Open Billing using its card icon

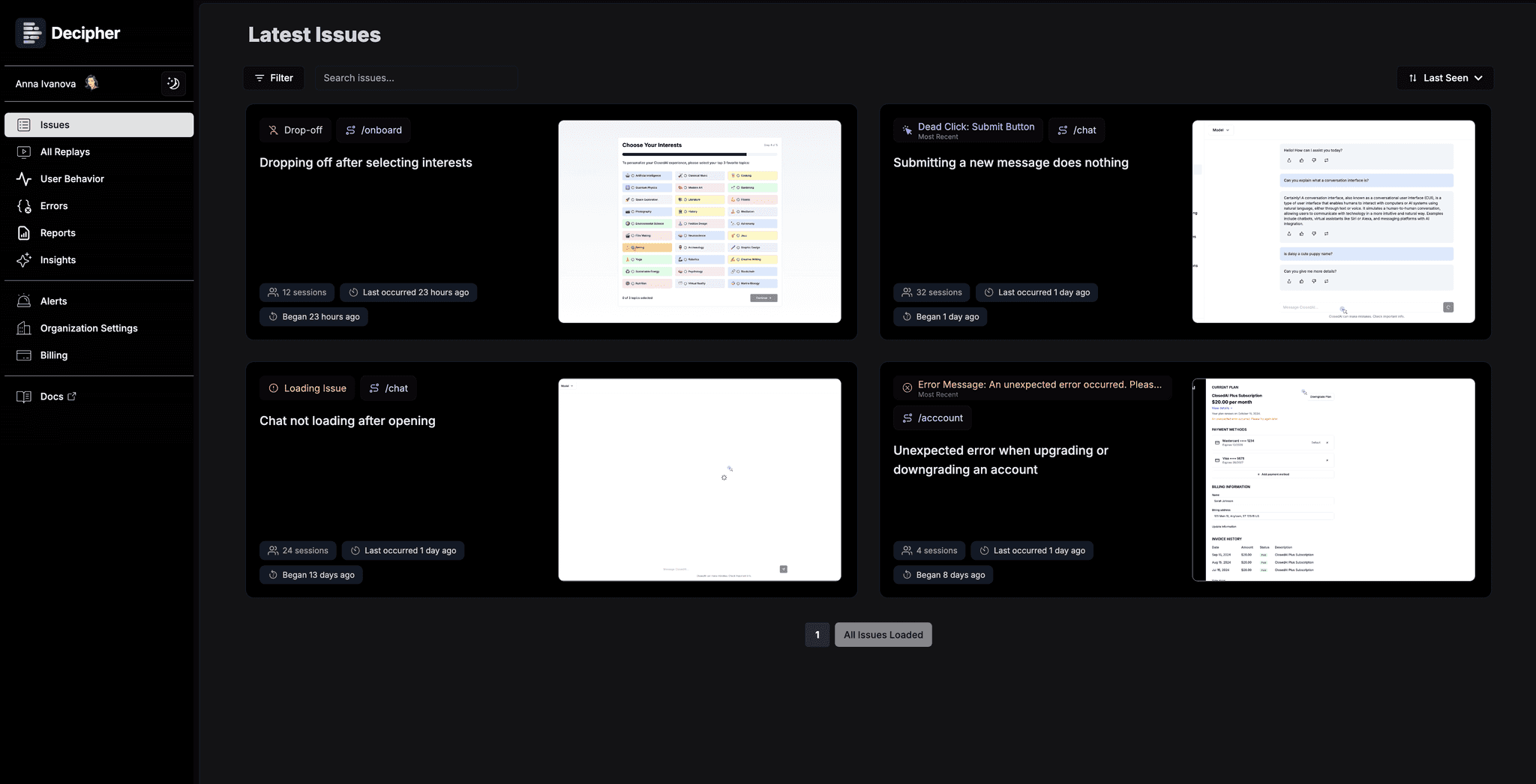click(x=23, y=355)
